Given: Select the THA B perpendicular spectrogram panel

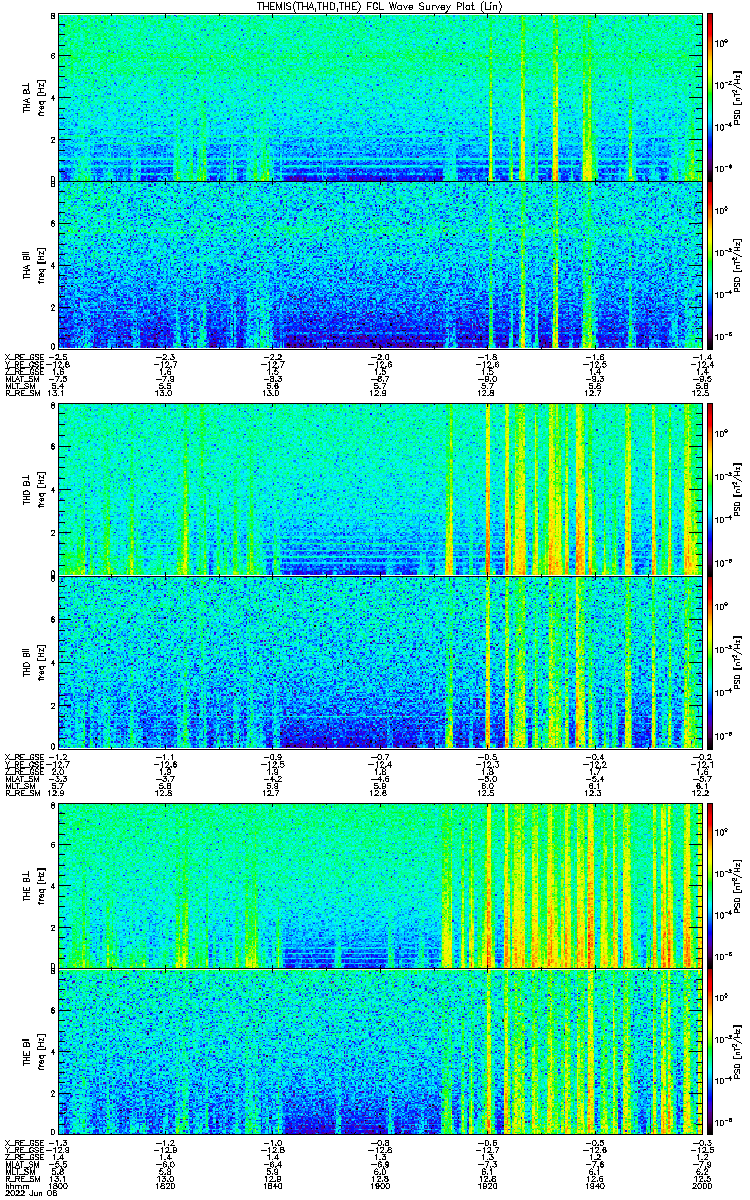Looking at the screenshot, I should (x=381, y=97).
